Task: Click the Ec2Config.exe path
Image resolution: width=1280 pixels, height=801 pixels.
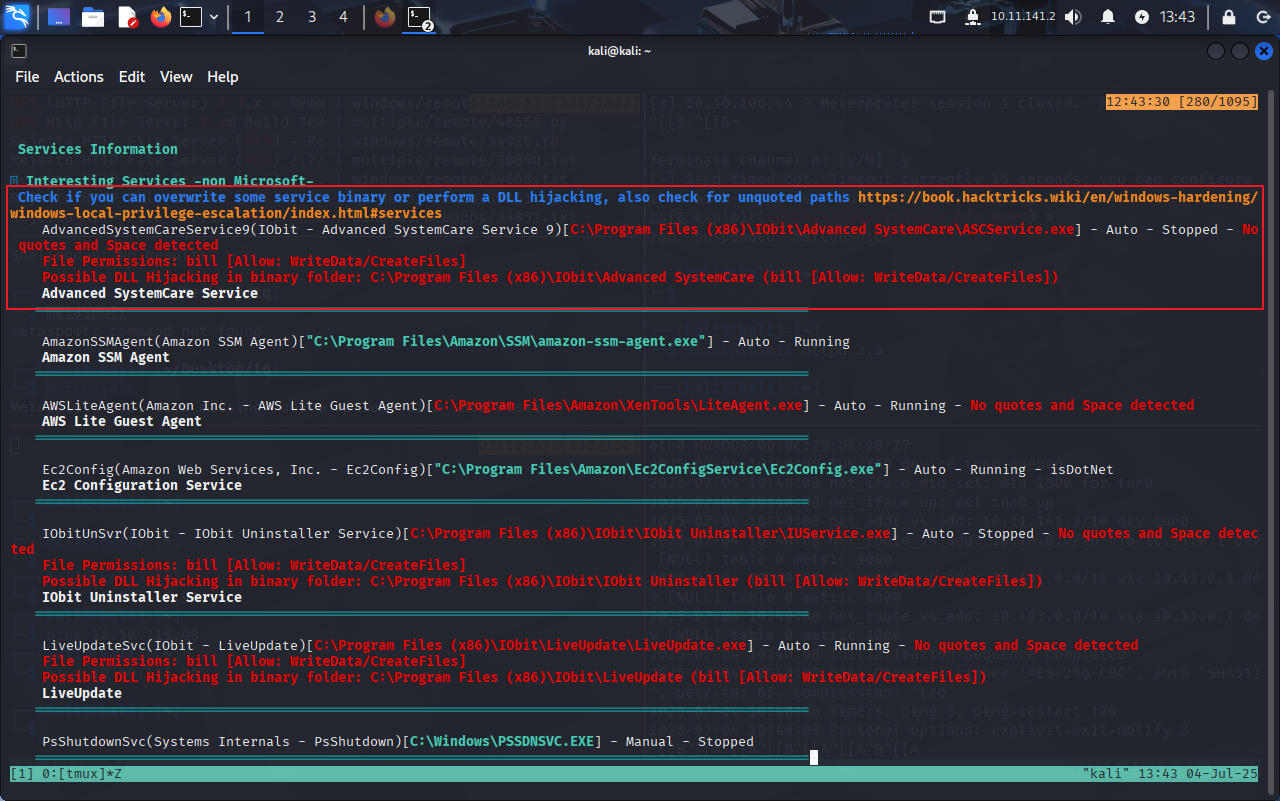Action: tap(658, 469)
